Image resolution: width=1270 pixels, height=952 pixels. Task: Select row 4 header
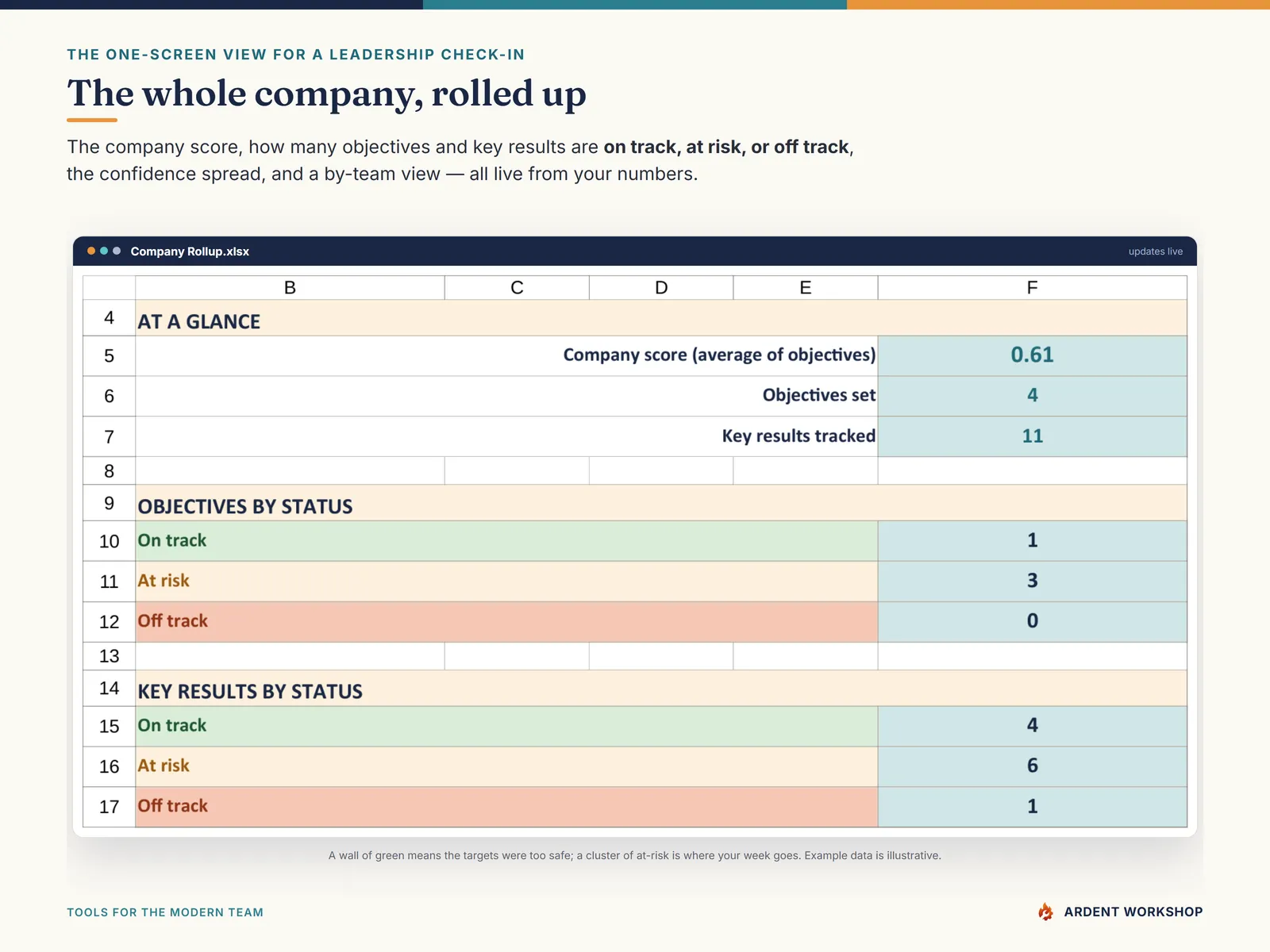110,318
